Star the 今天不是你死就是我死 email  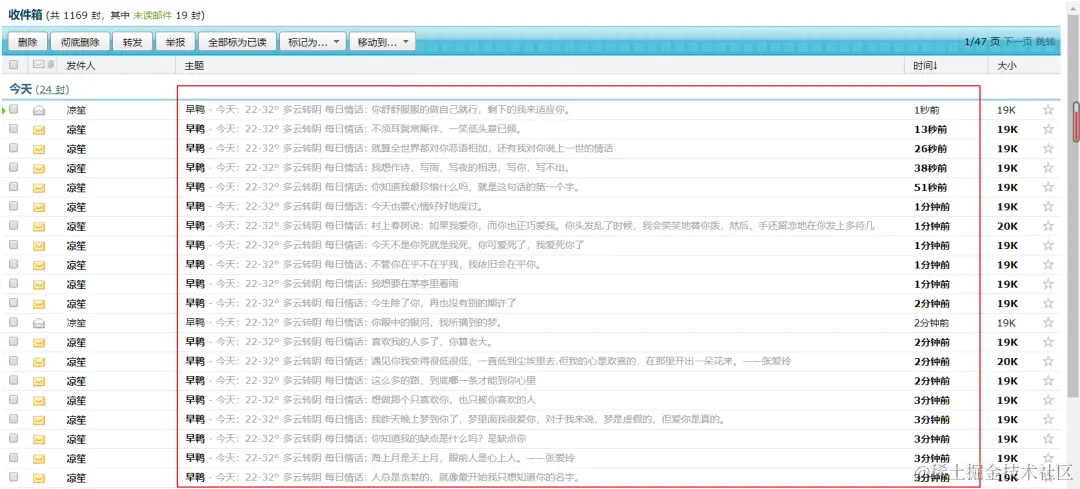[x=1048, y=244]
